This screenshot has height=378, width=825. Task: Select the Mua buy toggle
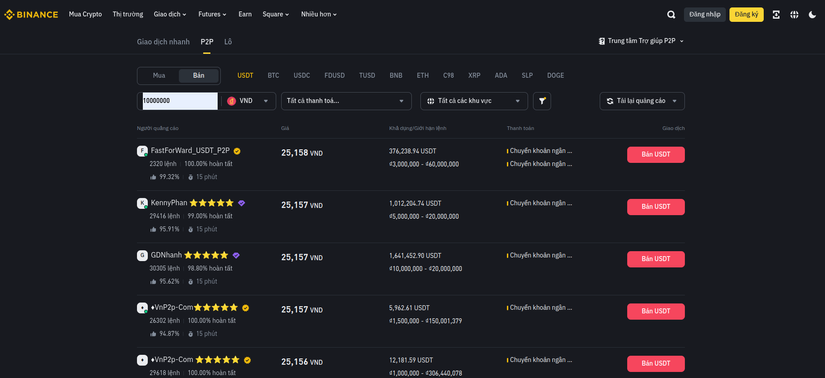point(159,75)
